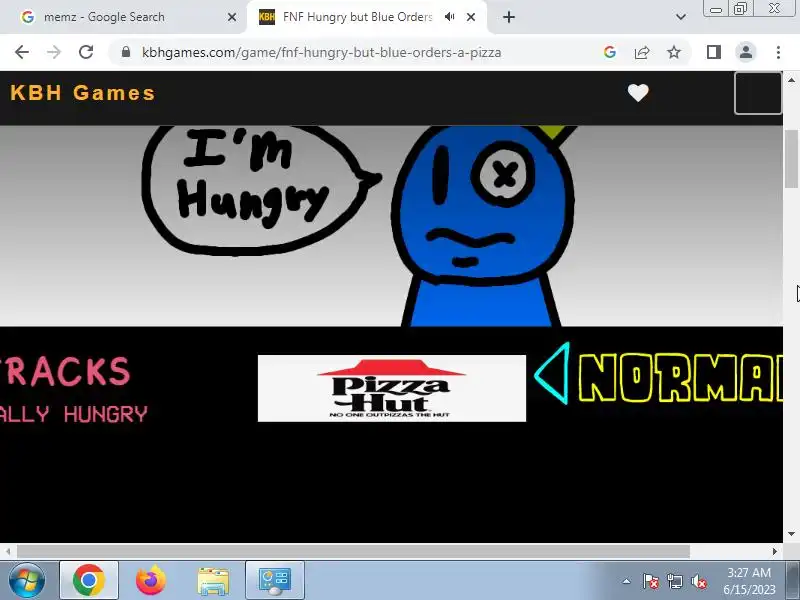
Task: Click the browser forward arrow
Action: [54, 52]
